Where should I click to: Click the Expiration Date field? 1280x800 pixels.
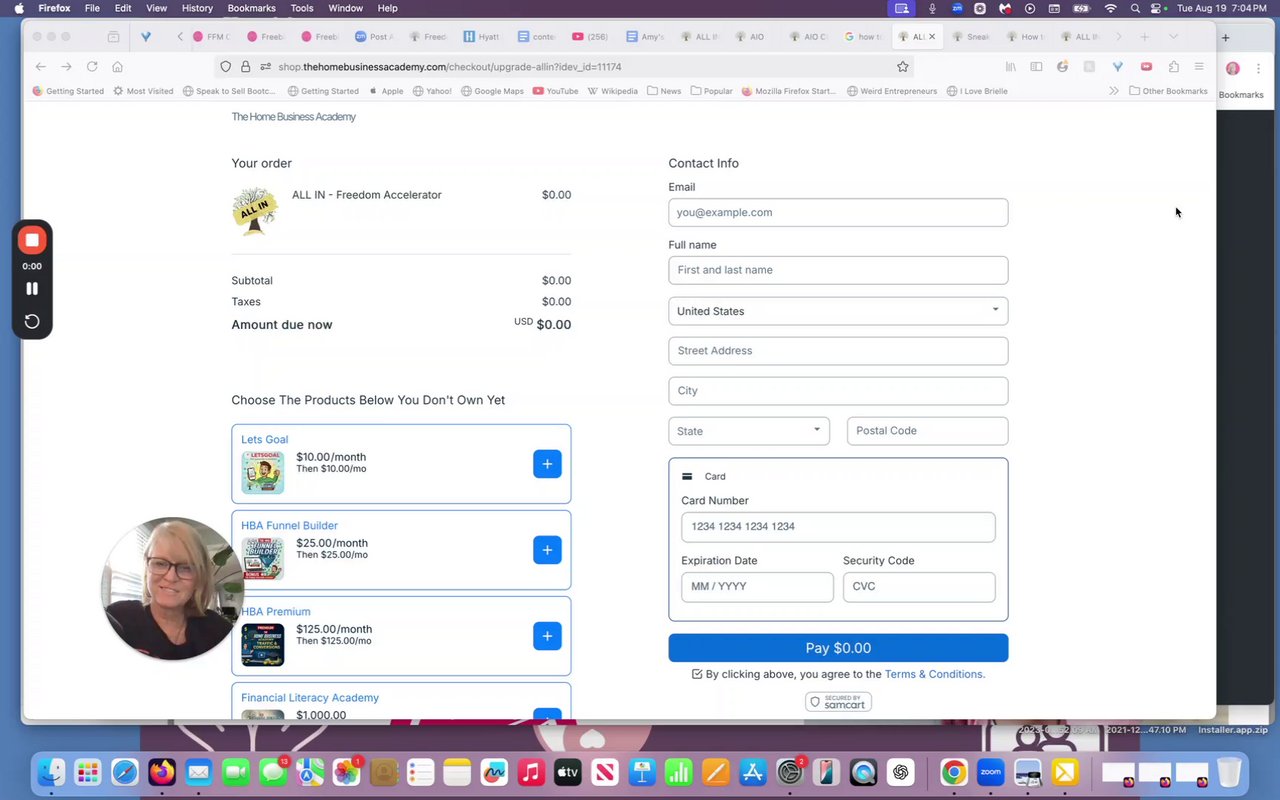tap(757, 587)
